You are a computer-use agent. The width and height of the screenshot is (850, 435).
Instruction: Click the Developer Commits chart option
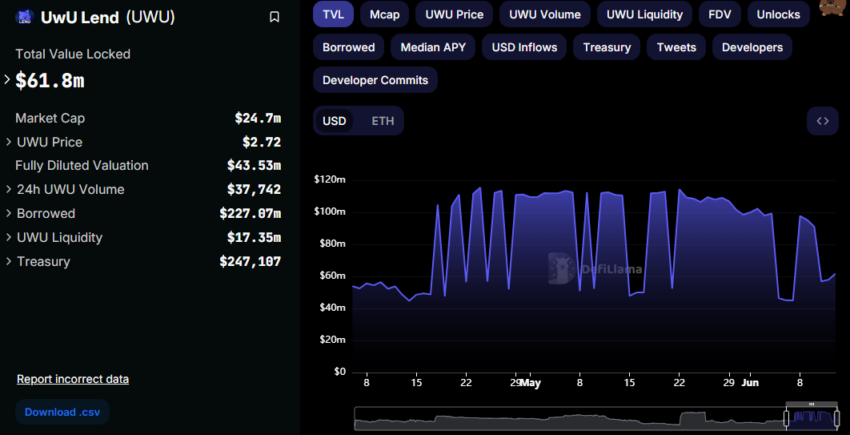point(375,80)
